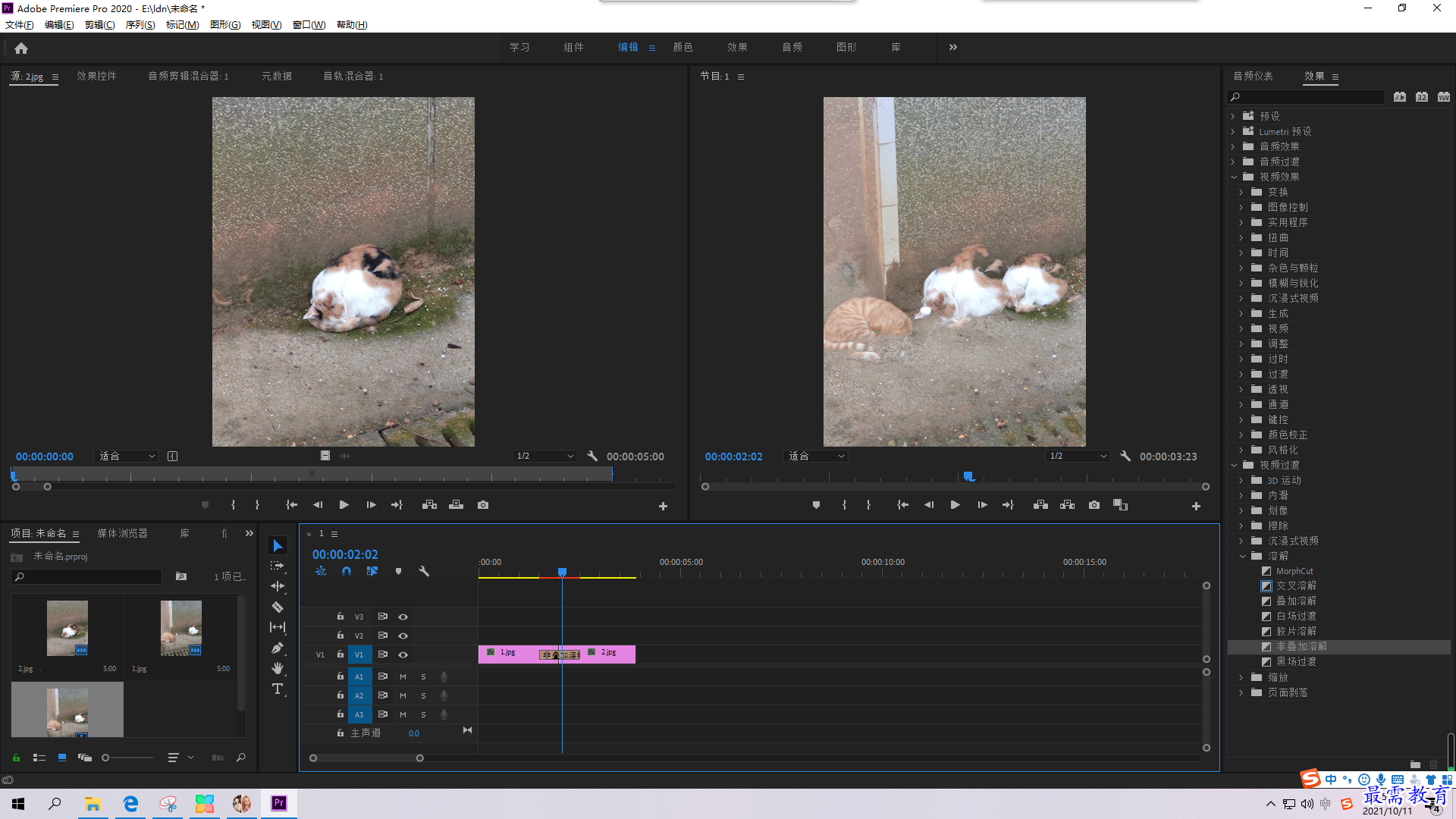This screenshot has width=1456, height=819.
Task: Add marker in timeline header
Action: [398, 572]
